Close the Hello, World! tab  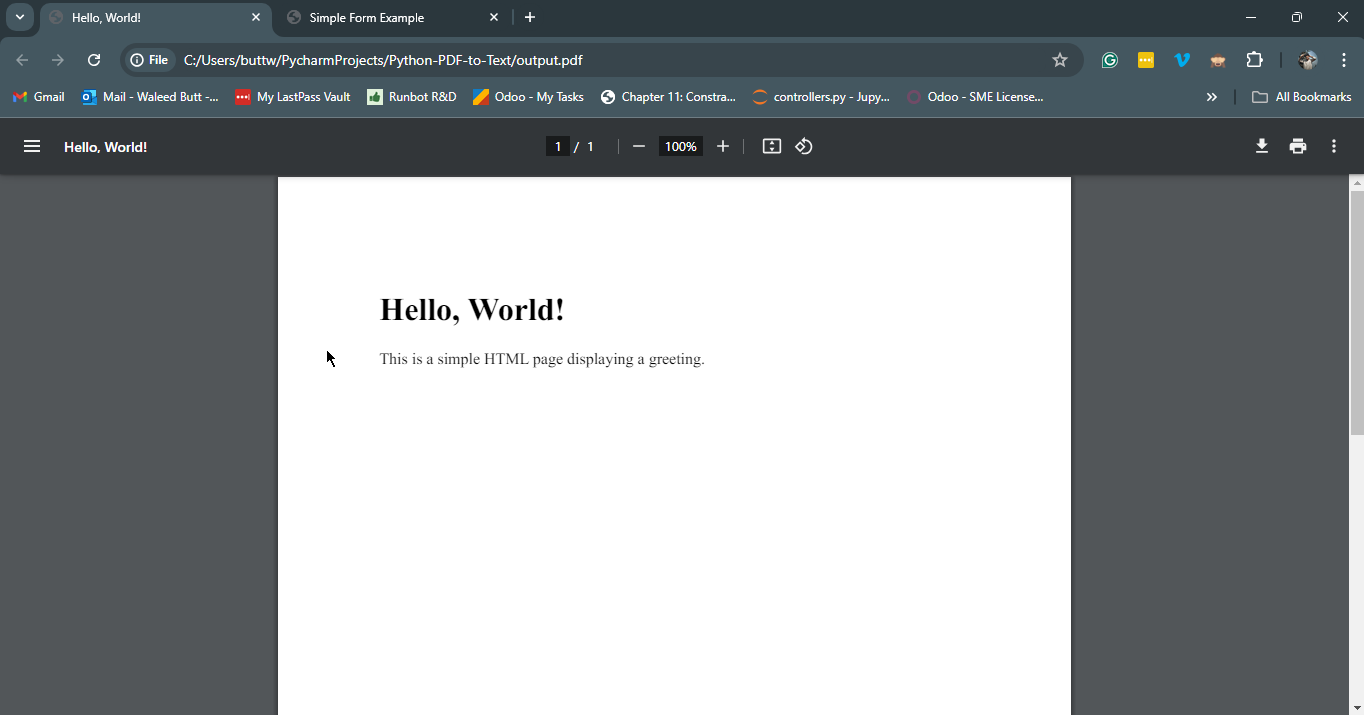click(256, 18)
